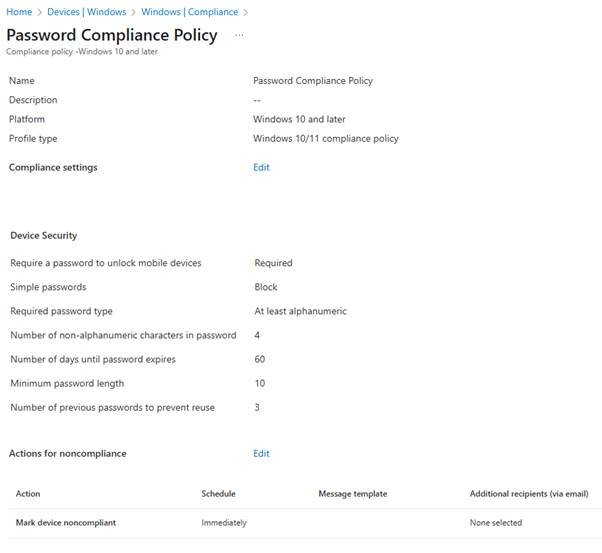602x553 pixels.
Task: Click the Immediately schedule cell
Action: coord(224,522)
